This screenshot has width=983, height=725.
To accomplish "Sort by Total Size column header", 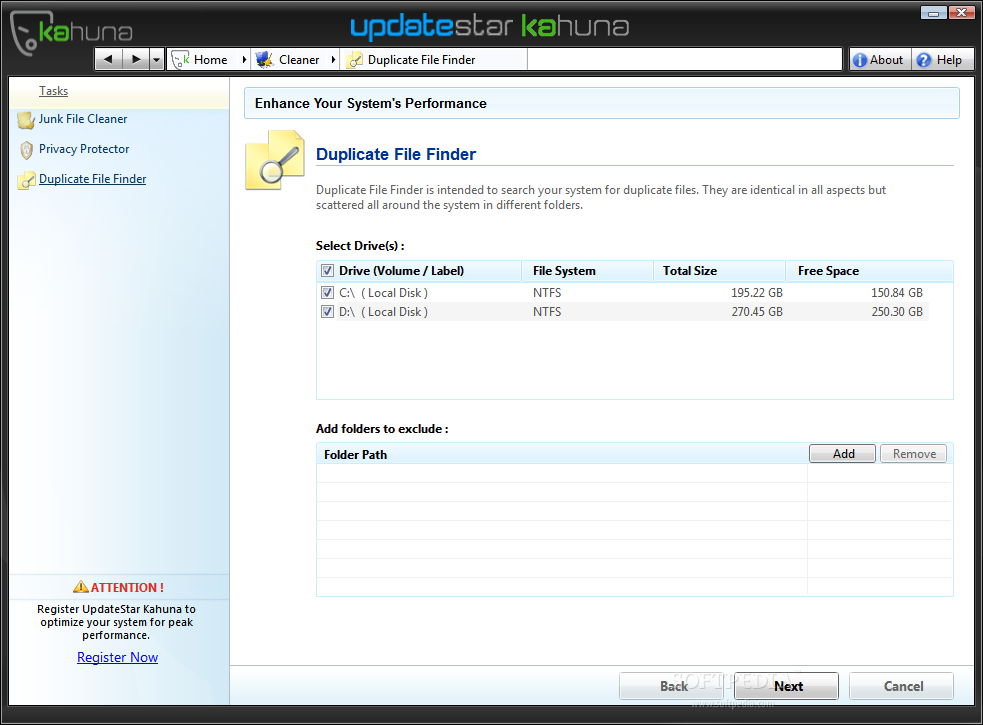I will 690,270.
